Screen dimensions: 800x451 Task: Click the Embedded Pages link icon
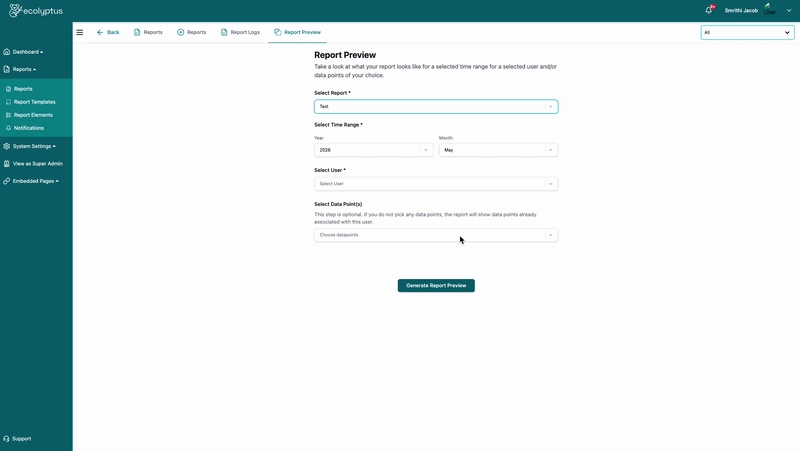7,181
